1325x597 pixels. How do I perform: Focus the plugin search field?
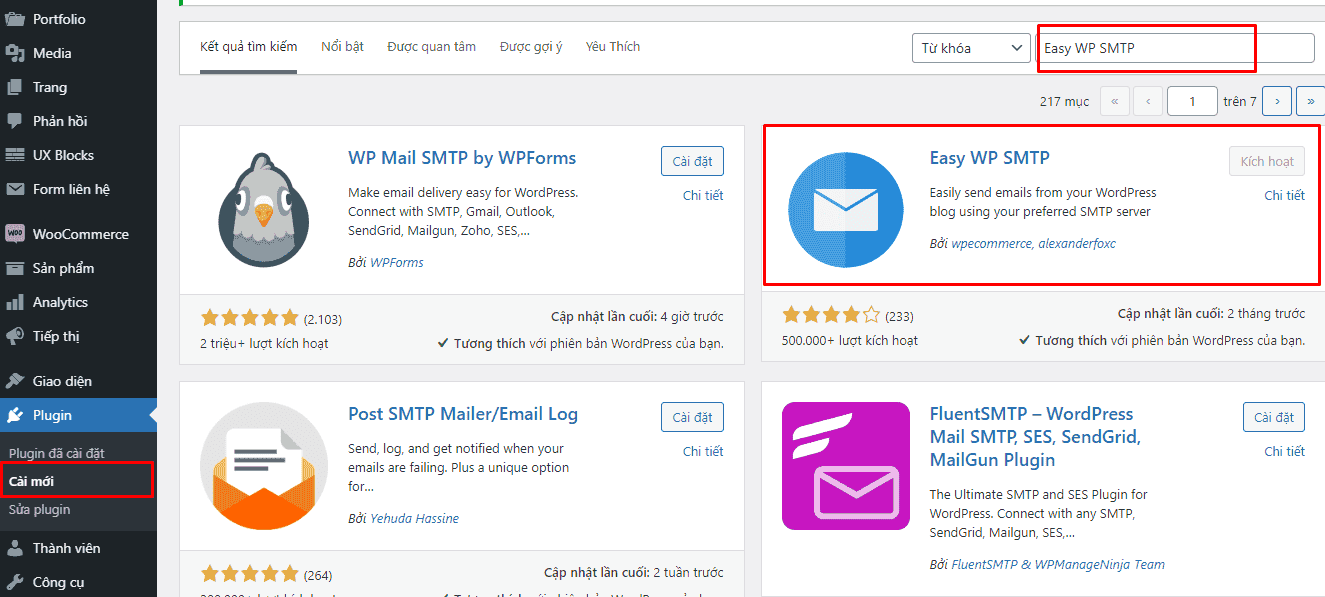pos(1175,48)
